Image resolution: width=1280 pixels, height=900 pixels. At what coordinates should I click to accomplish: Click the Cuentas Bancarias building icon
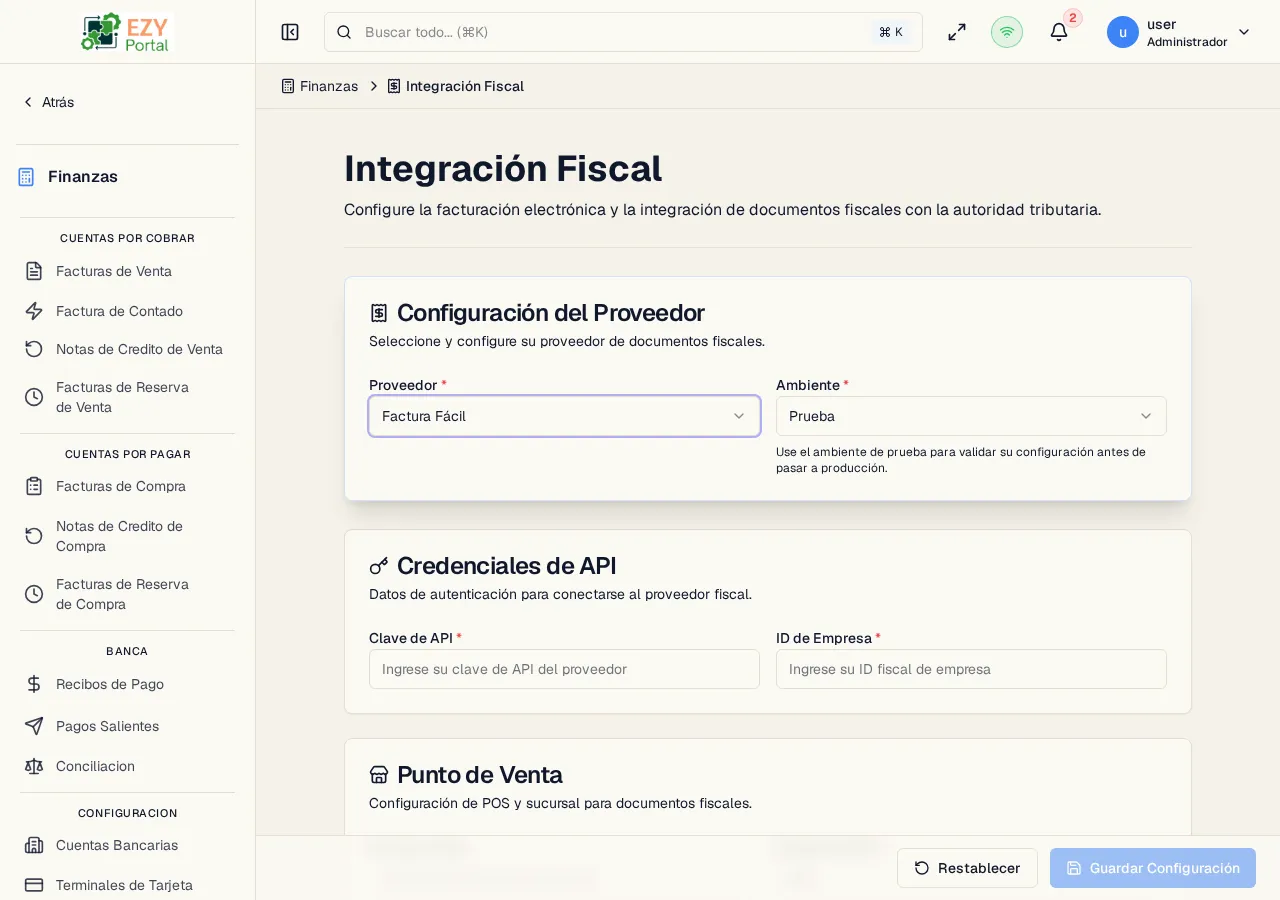tap(34, 845)
